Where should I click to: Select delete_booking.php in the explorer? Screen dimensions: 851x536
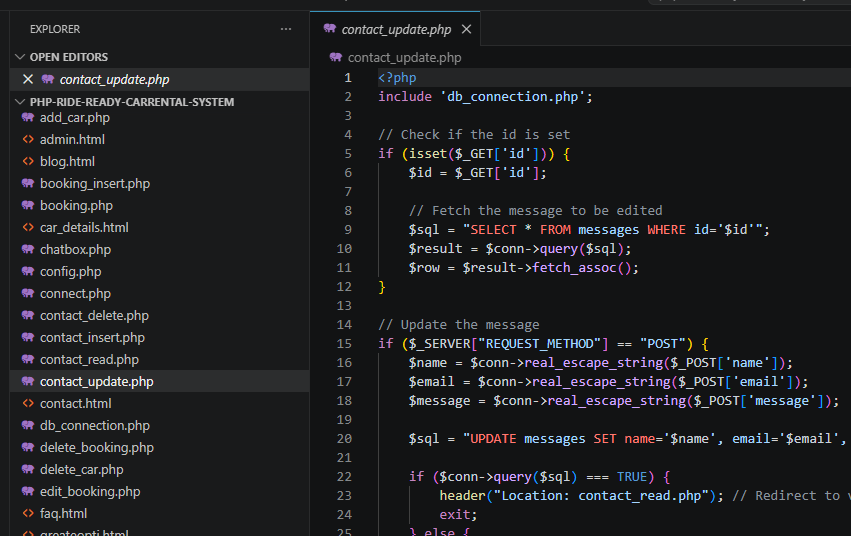[96, 448]
